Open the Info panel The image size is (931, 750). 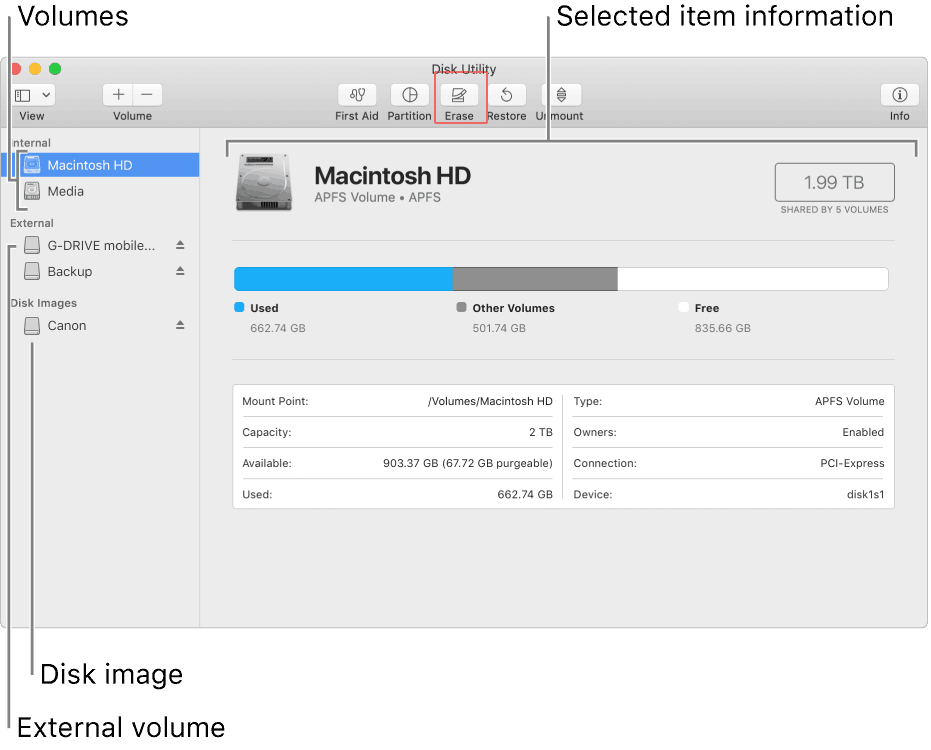[x=900, y=94]
